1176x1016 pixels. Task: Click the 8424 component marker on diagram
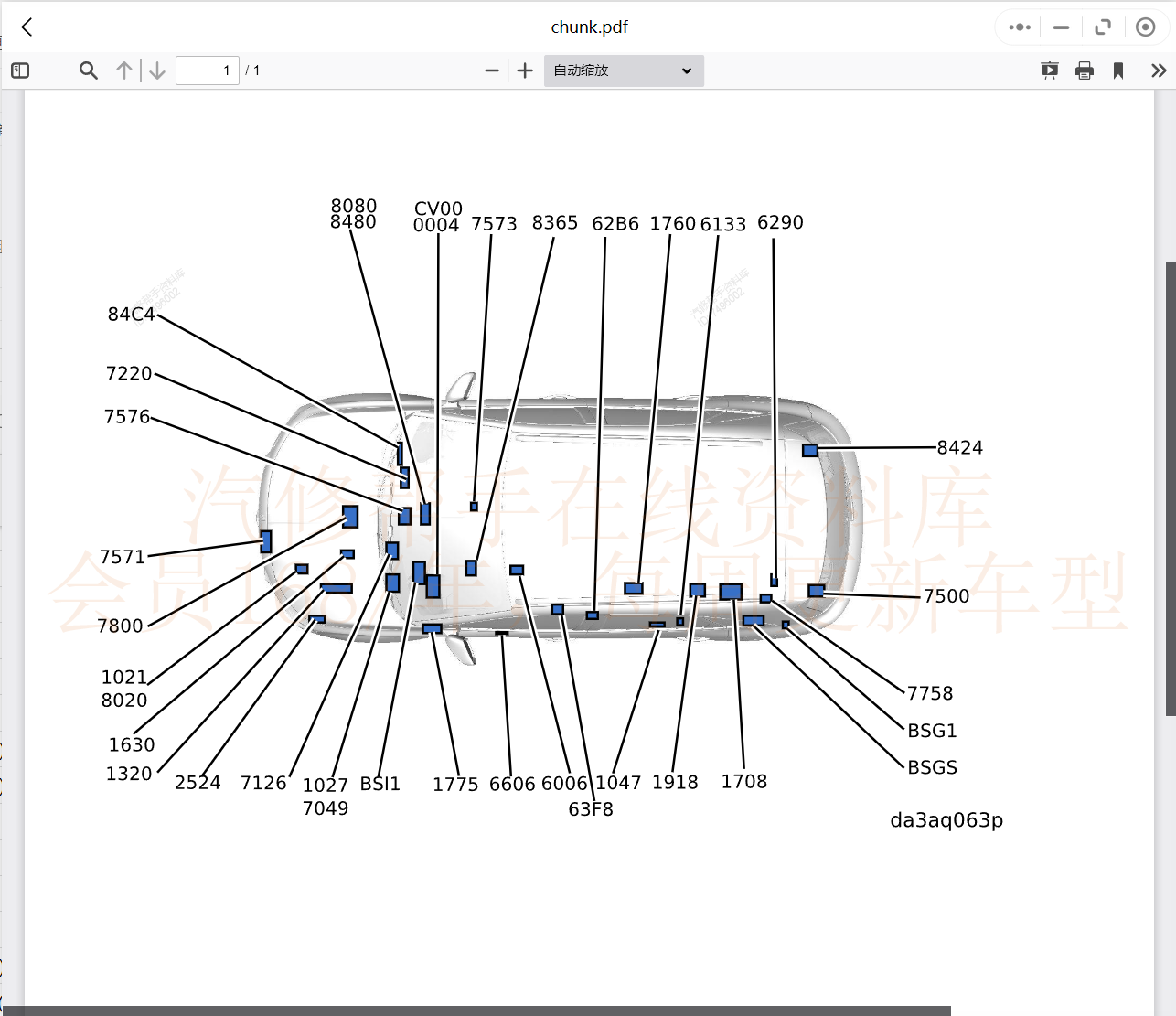coord(810,450)
